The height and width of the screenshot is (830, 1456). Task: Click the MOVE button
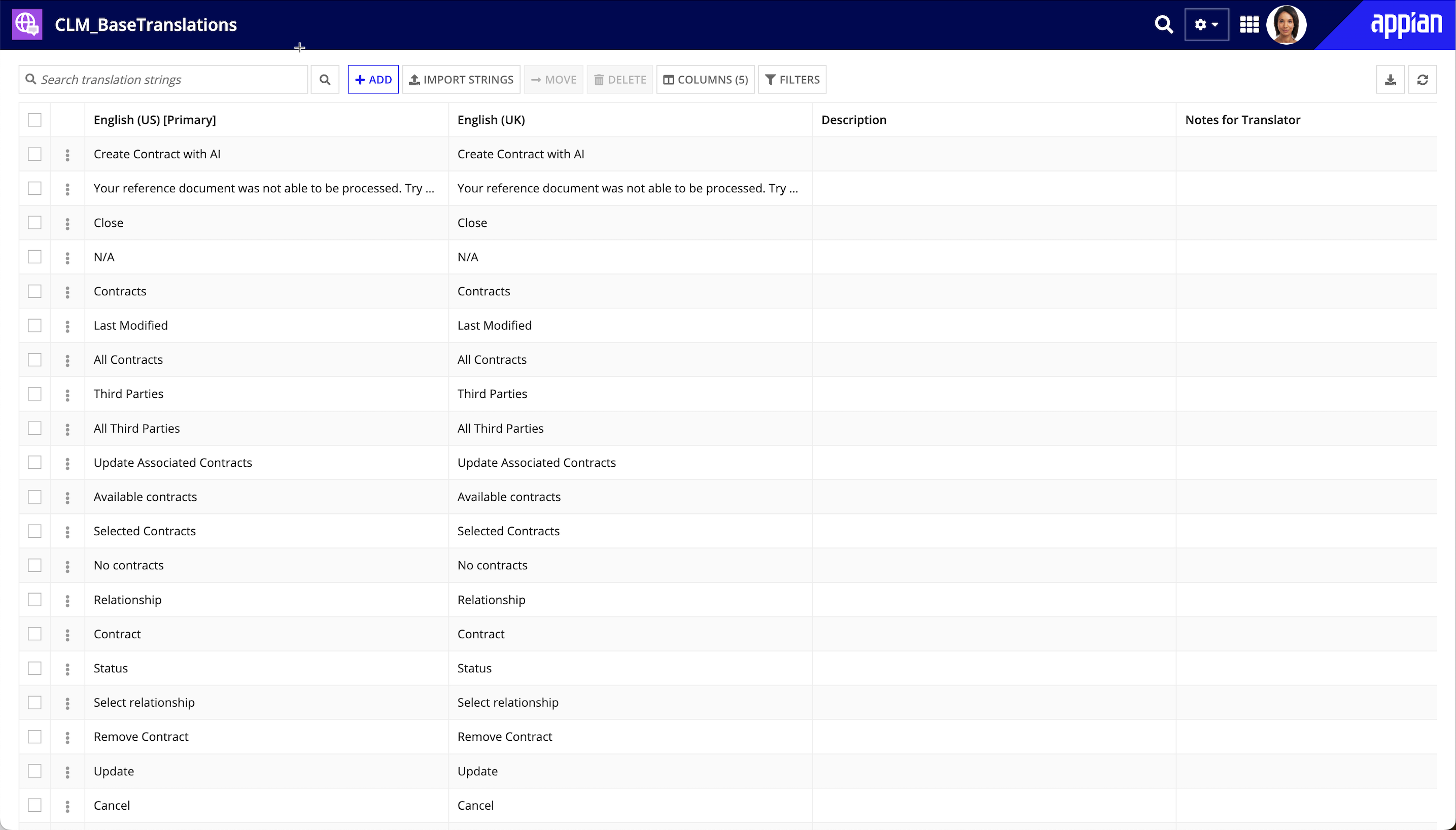click(x=553, y=80)
